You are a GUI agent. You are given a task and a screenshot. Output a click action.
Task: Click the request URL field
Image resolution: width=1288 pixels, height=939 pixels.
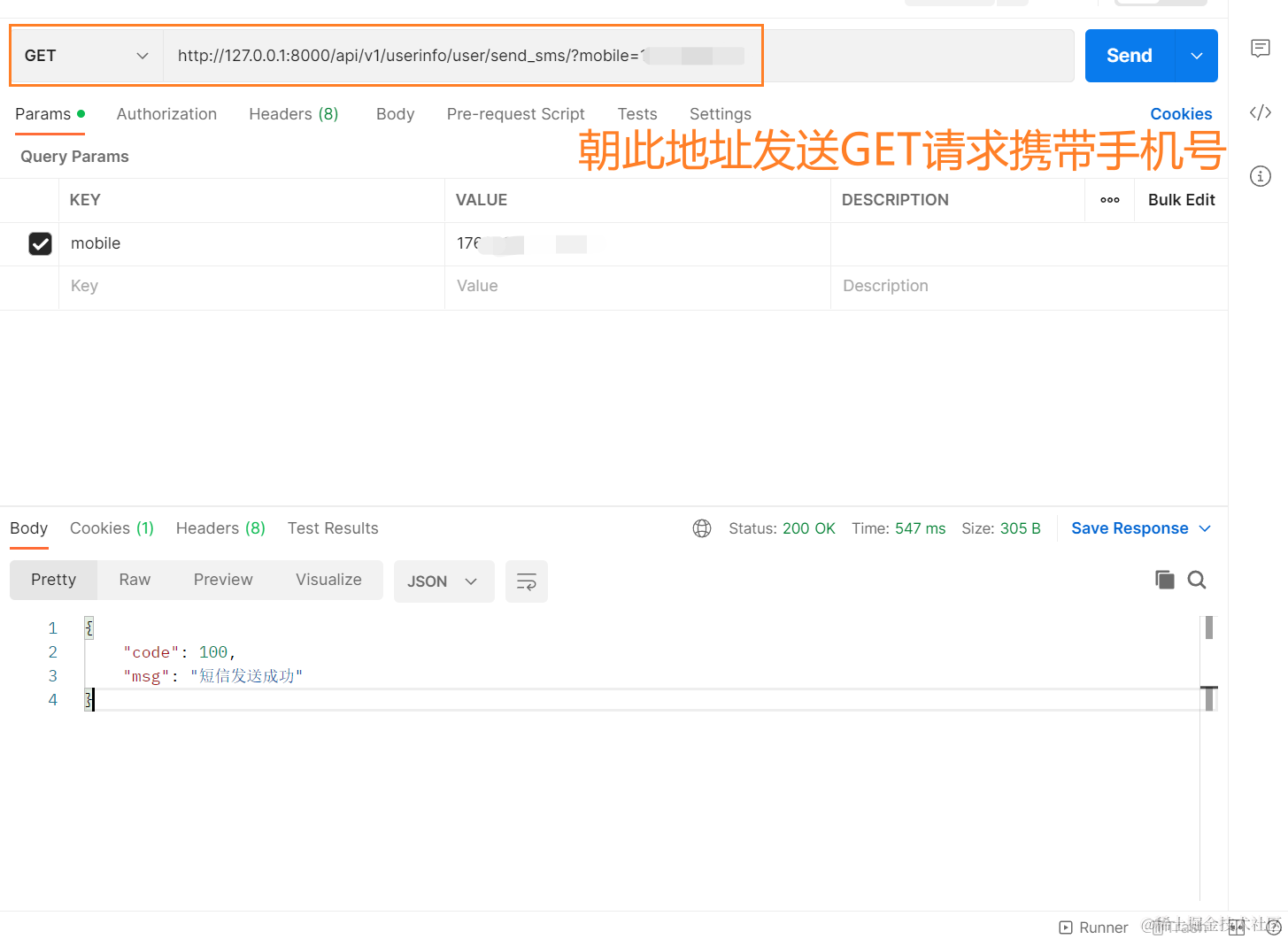[618, 56]
